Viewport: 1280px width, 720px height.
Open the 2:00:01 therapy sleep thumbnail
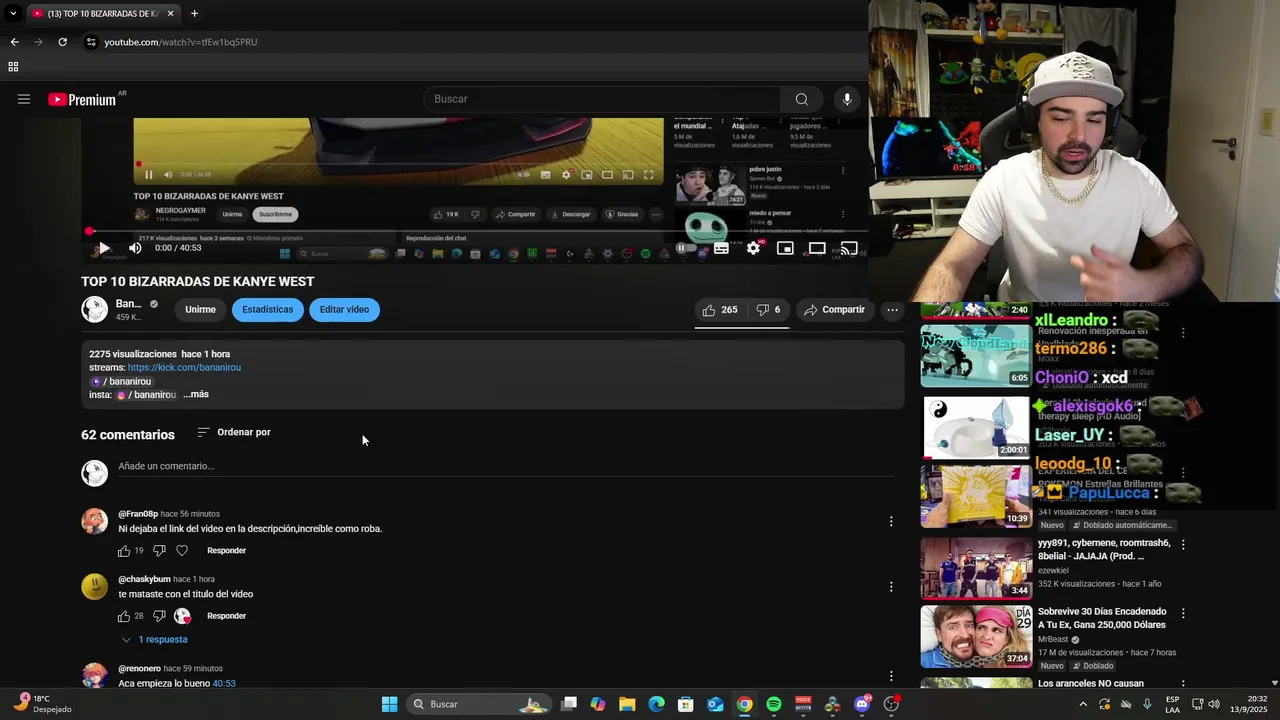coord(976,427)
